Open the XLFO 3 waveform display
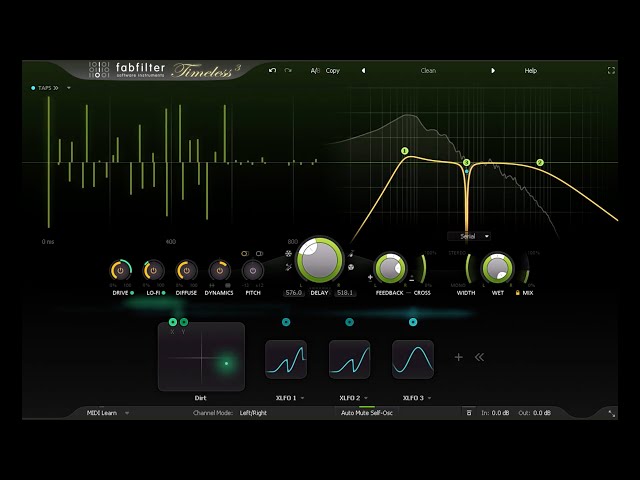This screenshot has height=480, width=640. point(413,359)
